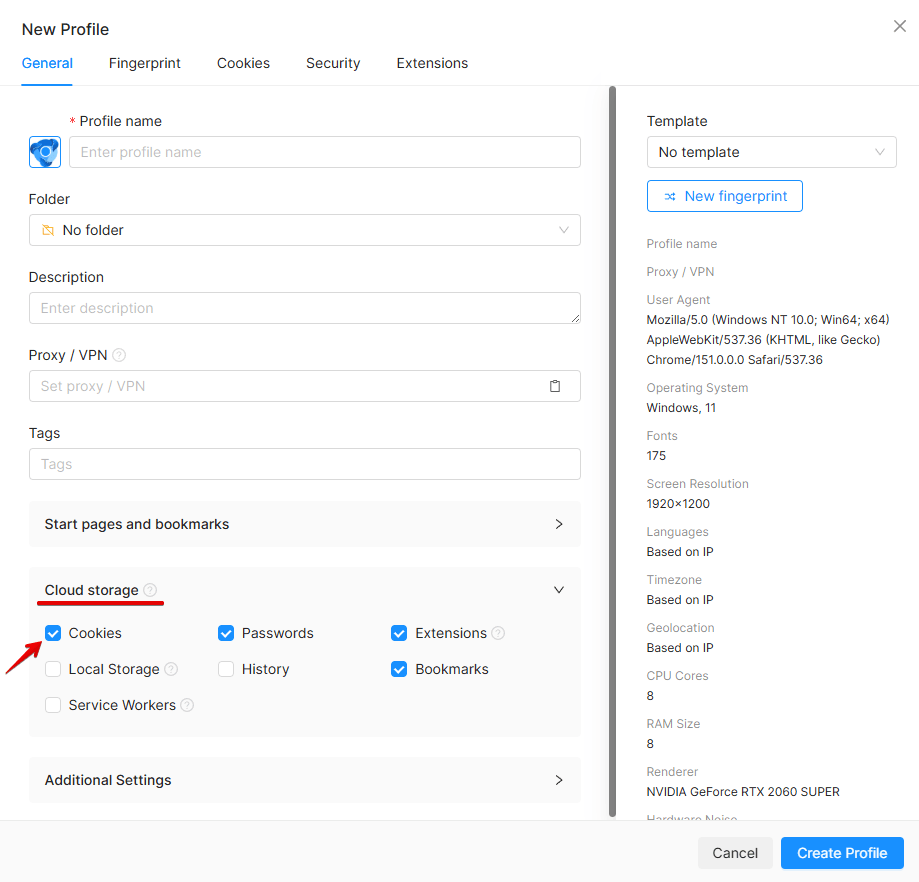The width and height of the screenshot is (919, 882).
Task: Enable the Service Workers checkbox
Action: click(53, 705)
